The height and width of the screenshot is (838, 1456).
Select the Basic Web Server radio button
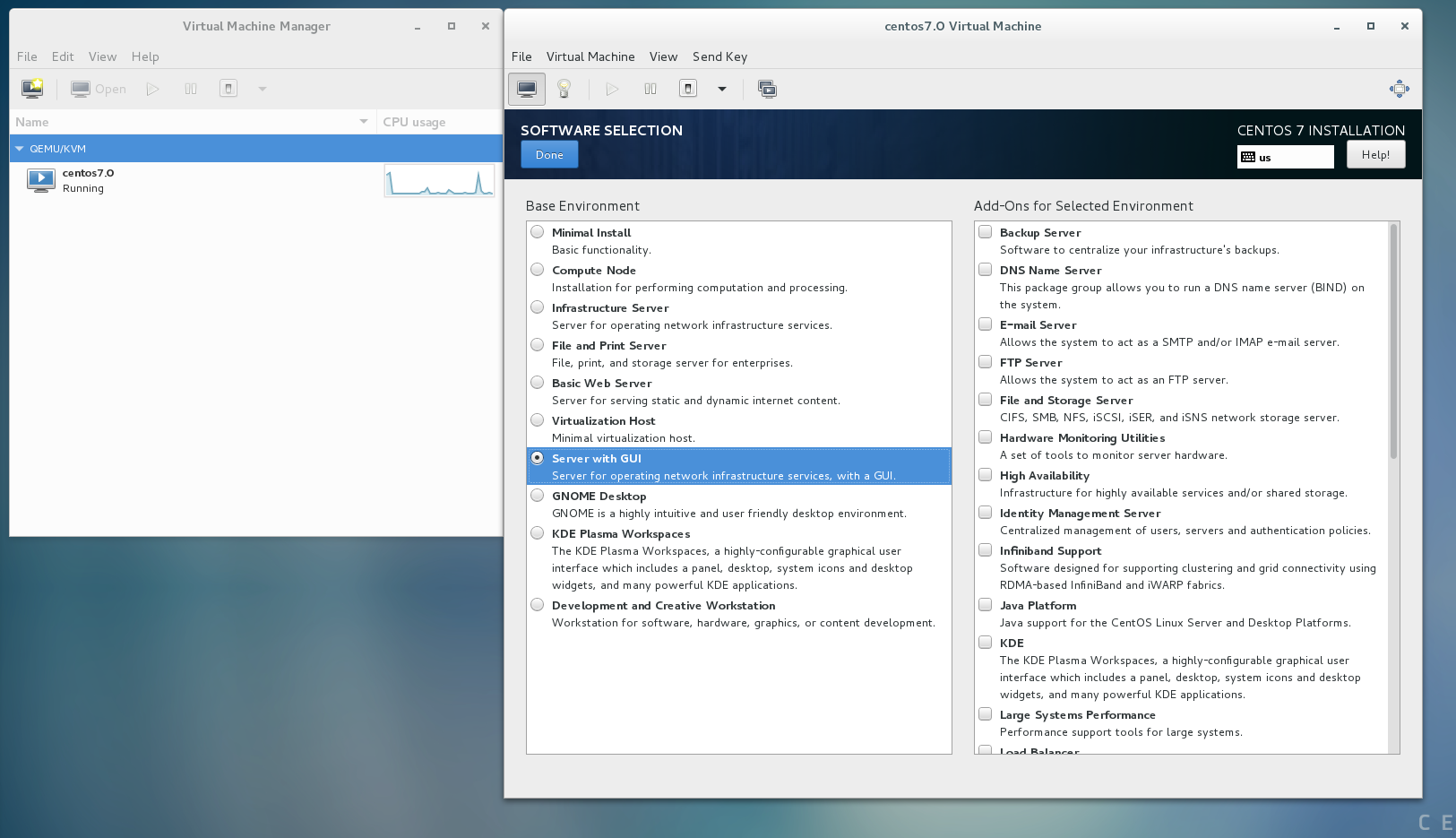(x=538, y=383)
